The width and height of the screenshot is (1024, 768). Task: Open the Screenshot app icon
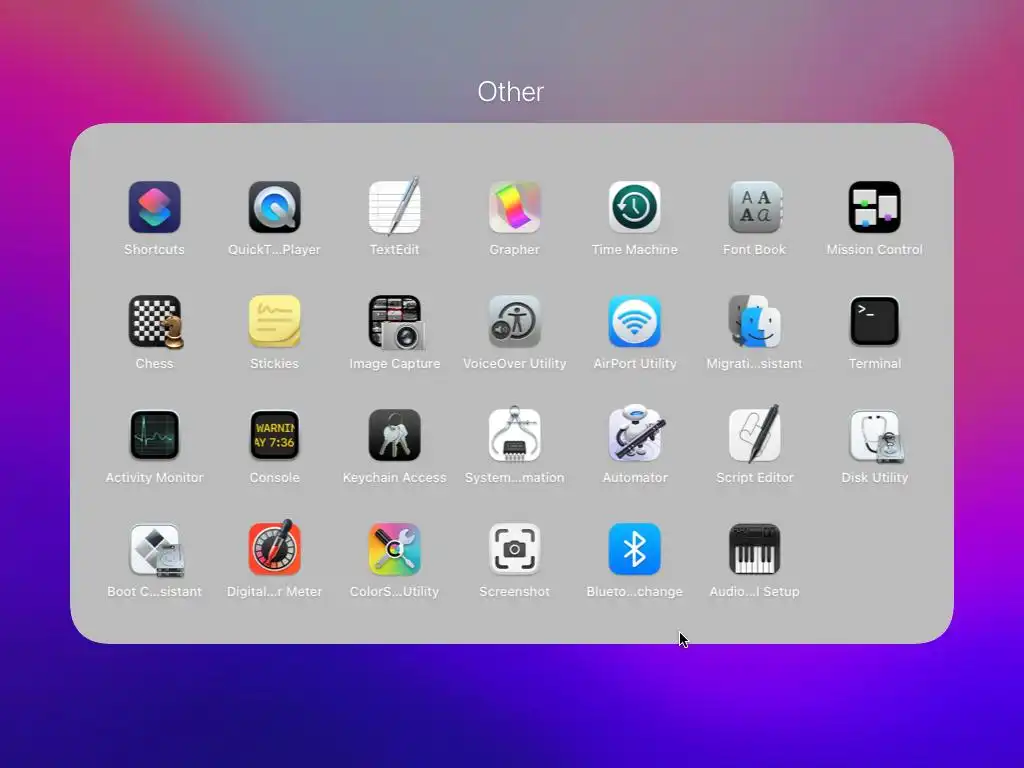pyautogui.click(x=515, y=549)
